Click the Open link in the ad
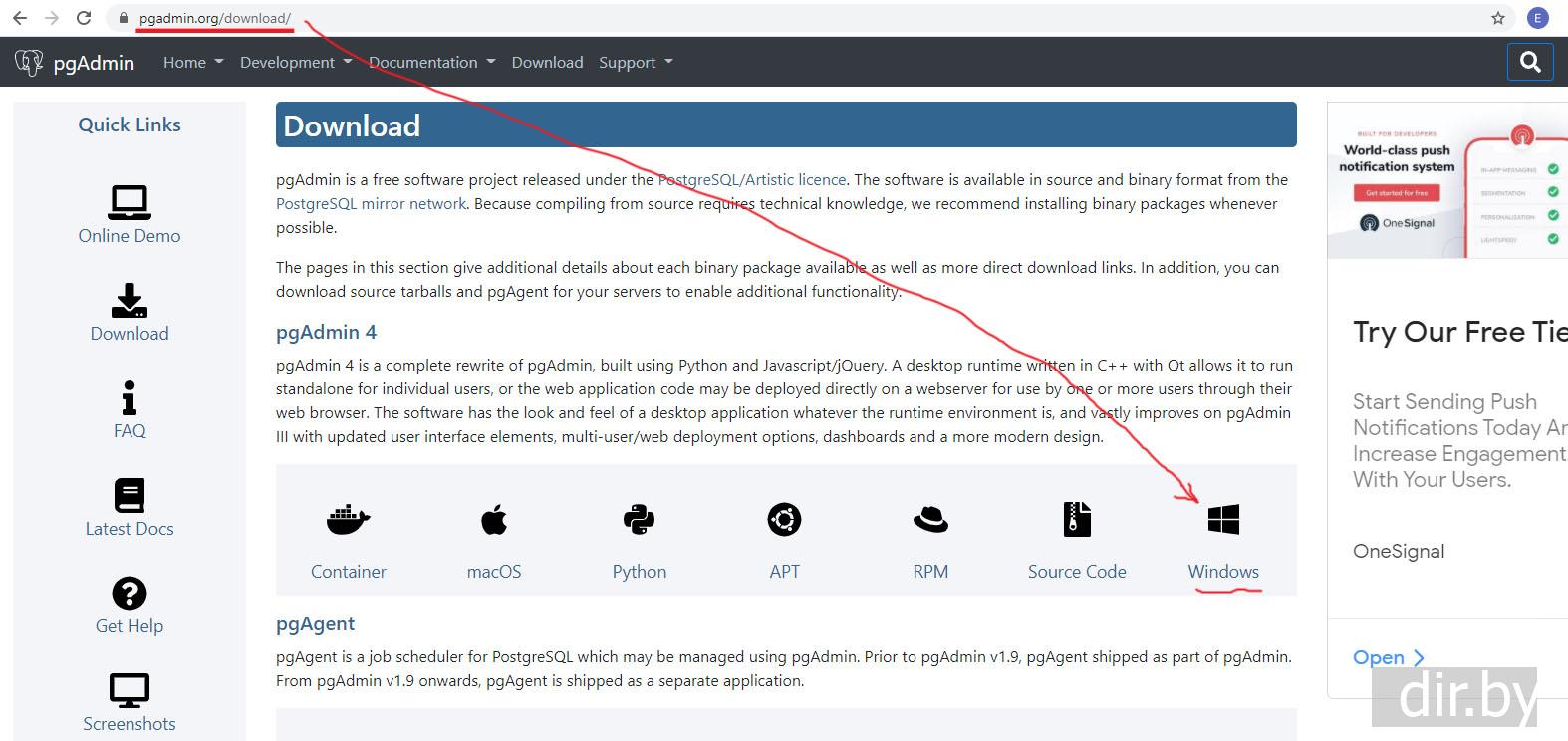Viewport: 1568px width, 741px height. point(1388,657)
